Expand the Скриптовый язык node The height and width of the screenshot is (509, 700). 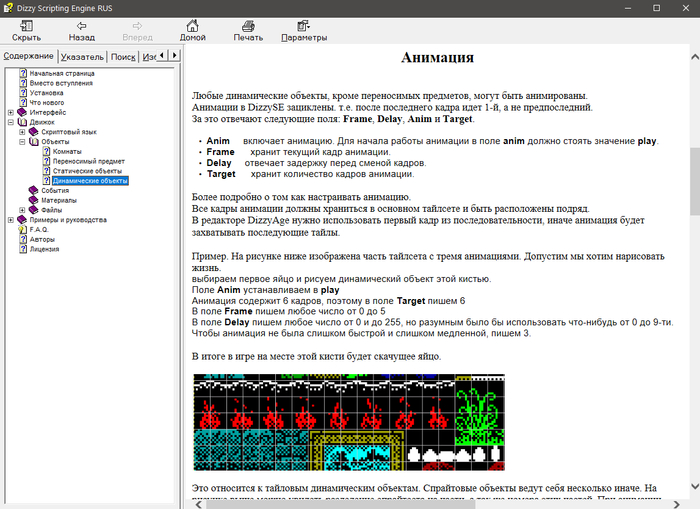tap(22, 132)
